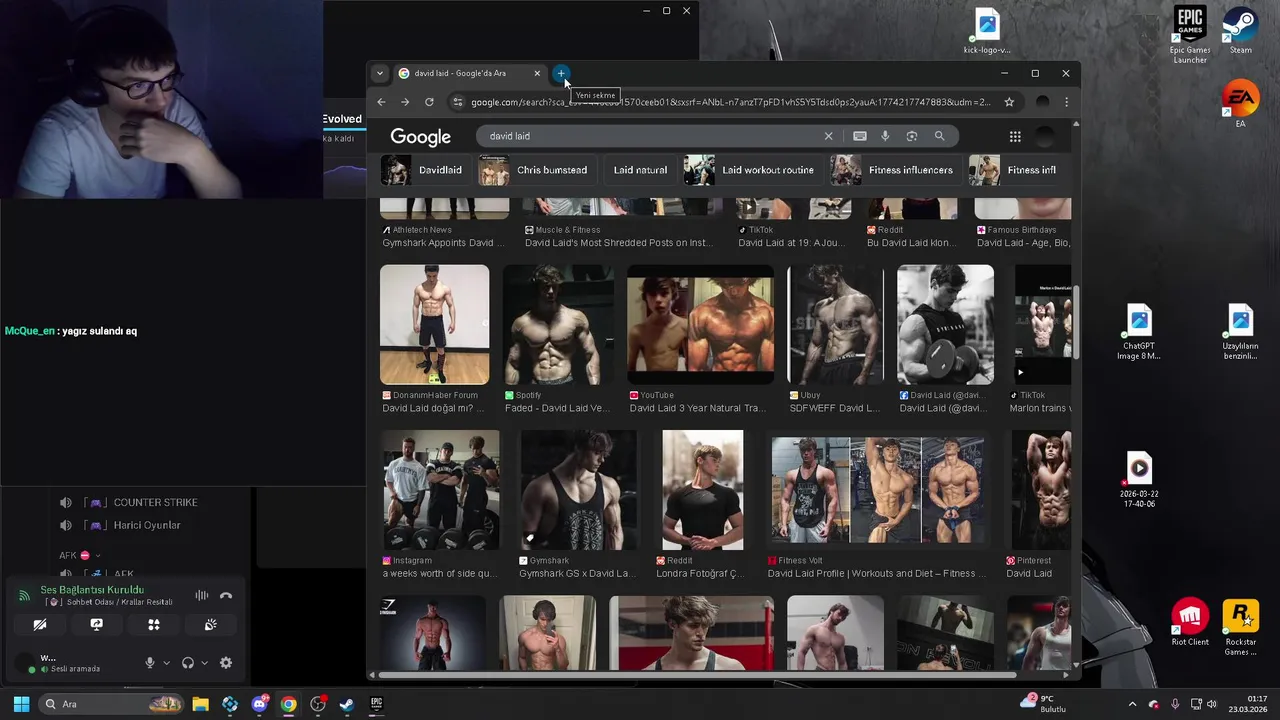The width and height of the screenshot is (1280, 720).
Task: Close the 'david laid - Google'da Ara' tab
Action: 537,73
